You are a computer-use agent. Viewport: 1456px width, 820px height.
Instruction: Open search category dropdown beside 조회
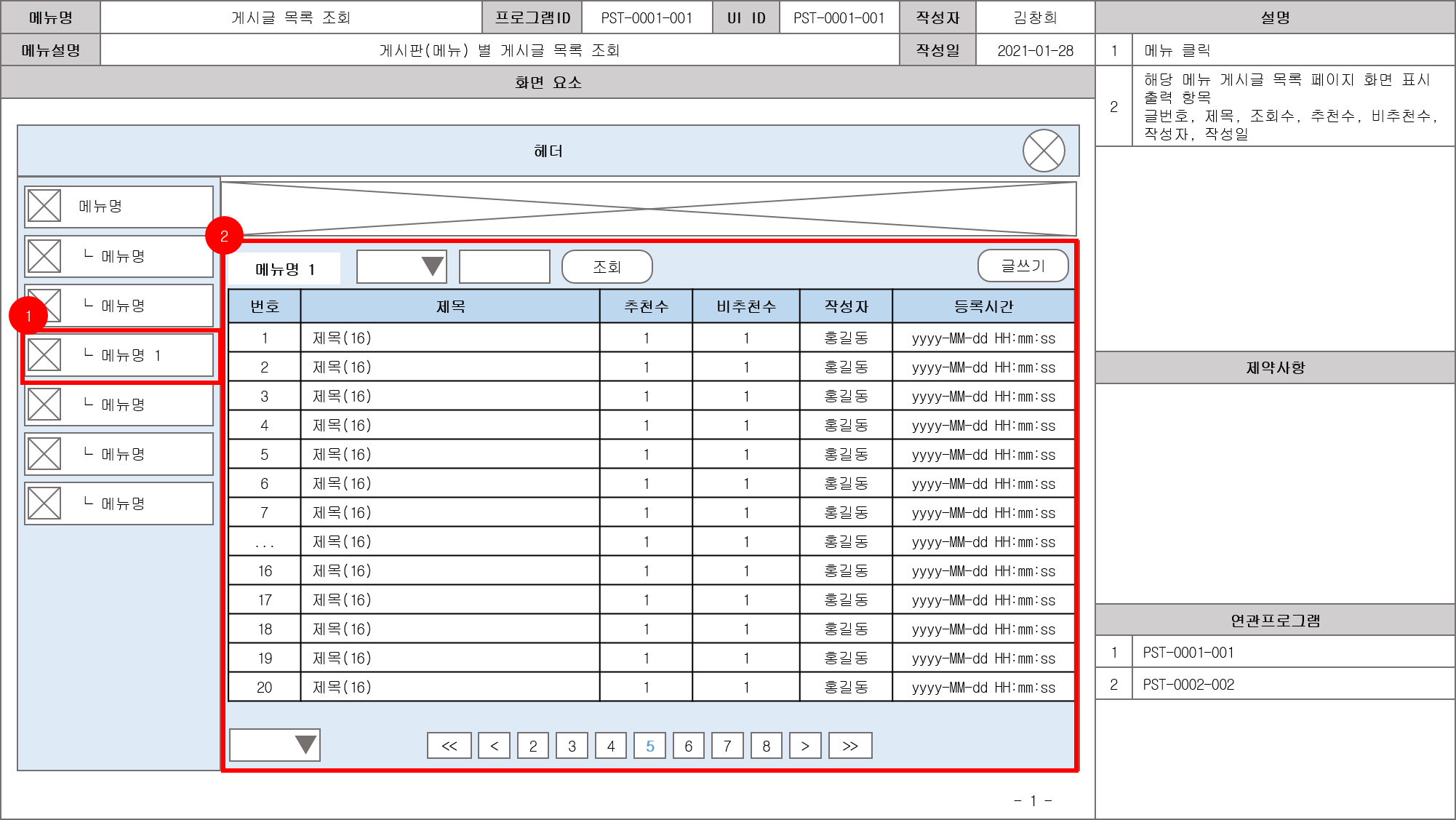pos(401,266)
